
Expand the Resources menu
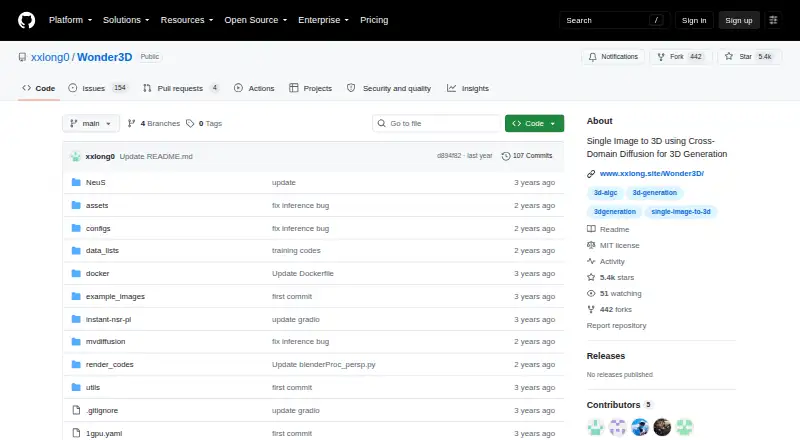point(187,20)
